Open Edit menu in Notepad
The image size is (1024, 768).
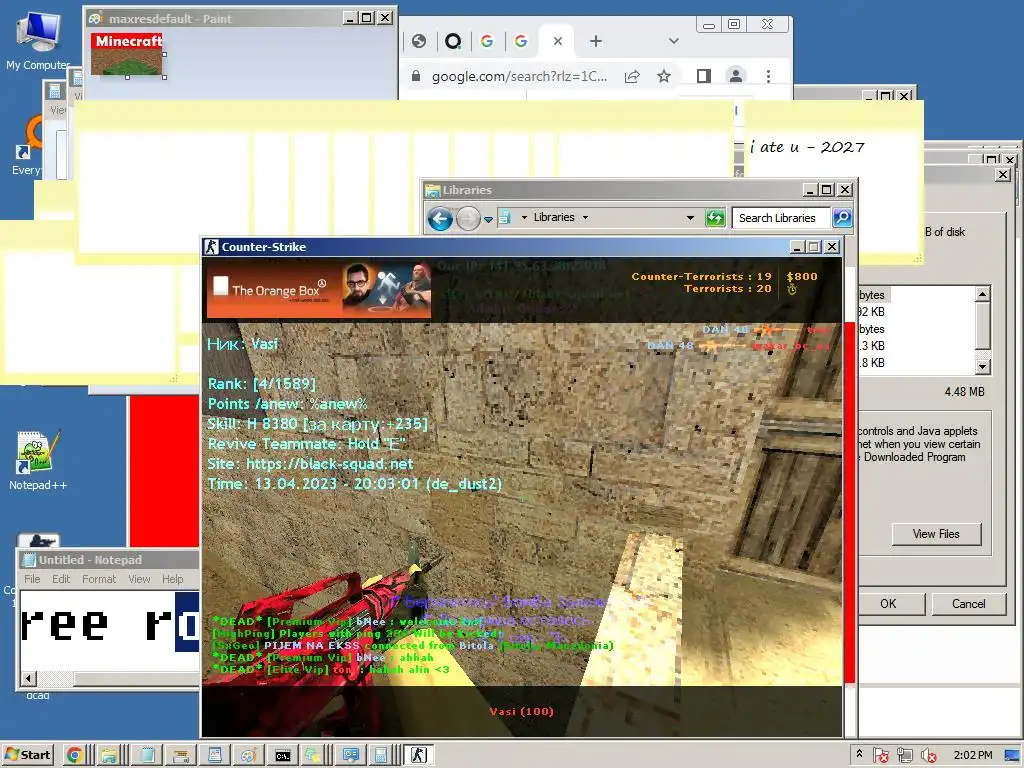pyautogui.click(x=61, y=579)
